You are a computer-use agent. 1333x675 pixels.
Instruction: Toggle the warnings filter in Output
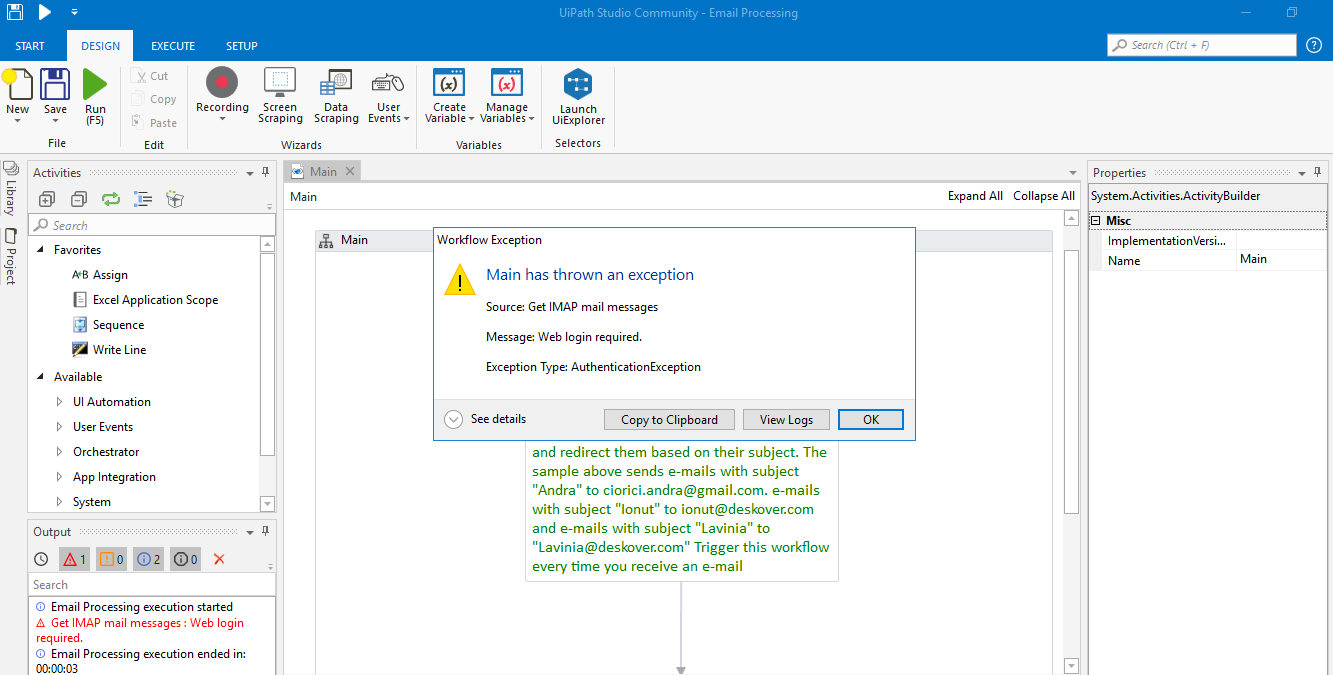(111, 558)
